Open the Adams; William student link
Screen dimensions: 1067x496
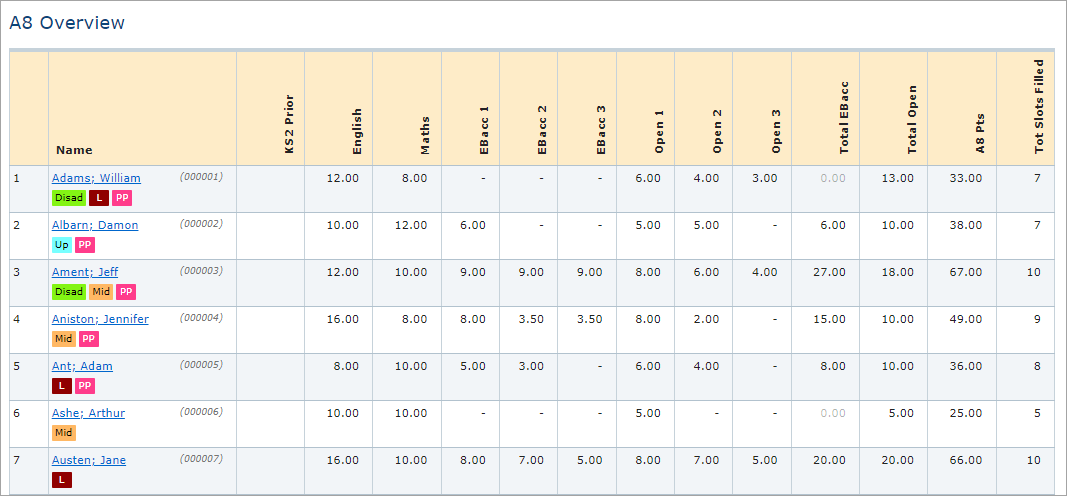(x=96, y=178)
